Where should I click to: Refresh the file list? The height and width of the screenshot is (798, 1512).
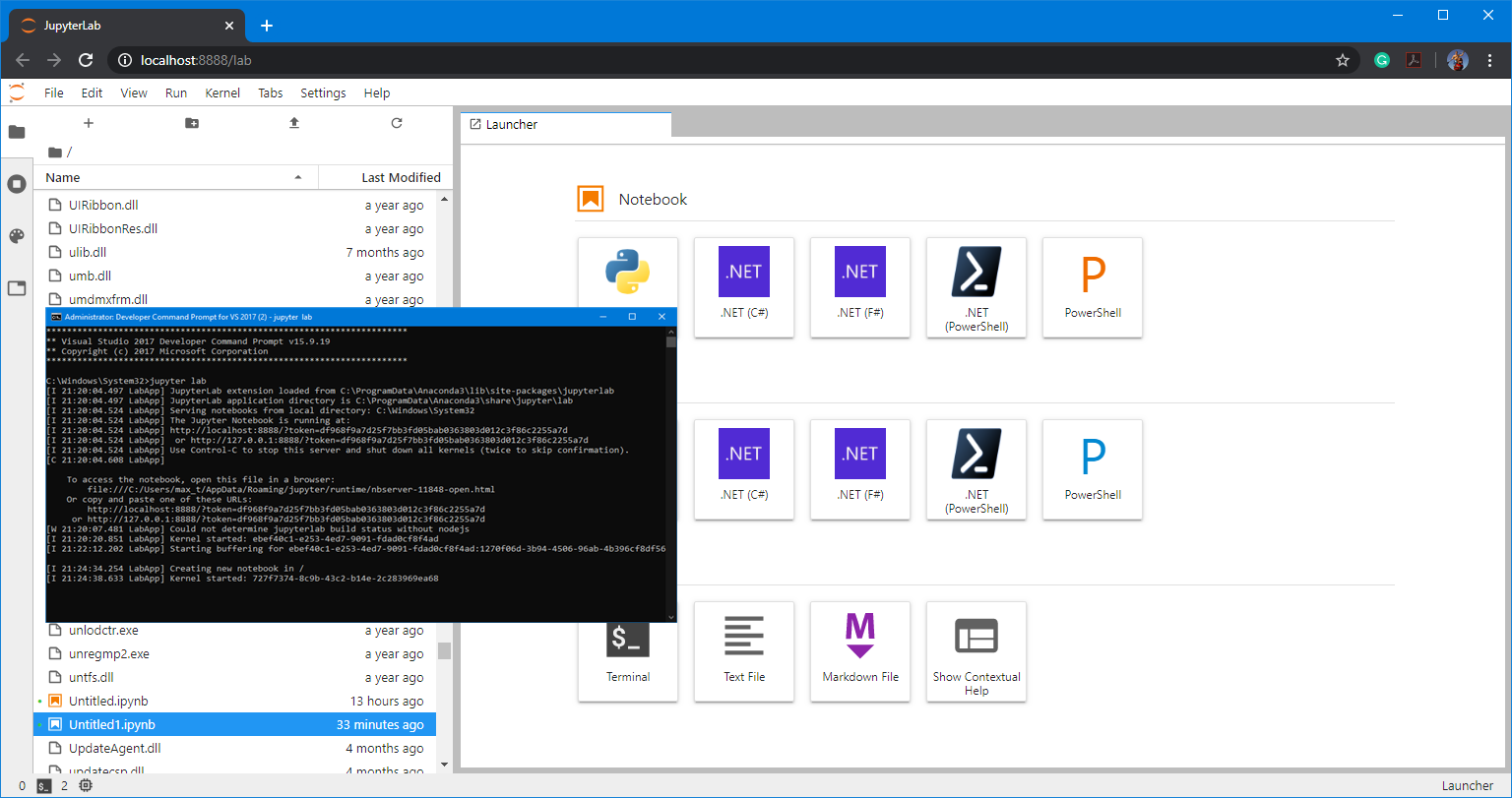coord(397,123)
